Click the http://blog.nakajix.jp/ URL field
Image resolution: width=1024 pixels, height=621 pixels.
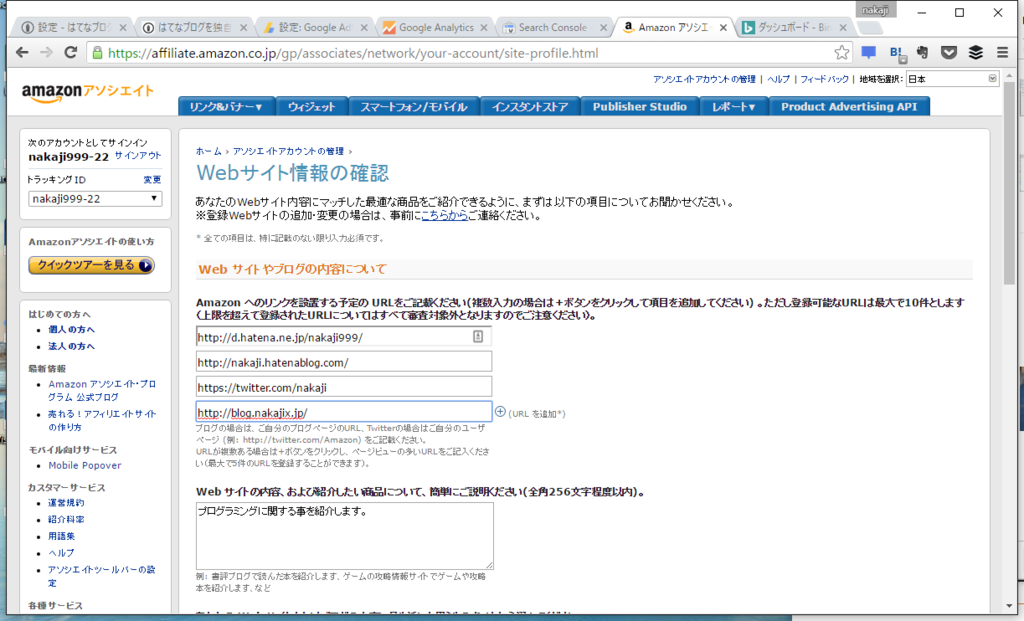pyautogui.click(x=344, y=412)
